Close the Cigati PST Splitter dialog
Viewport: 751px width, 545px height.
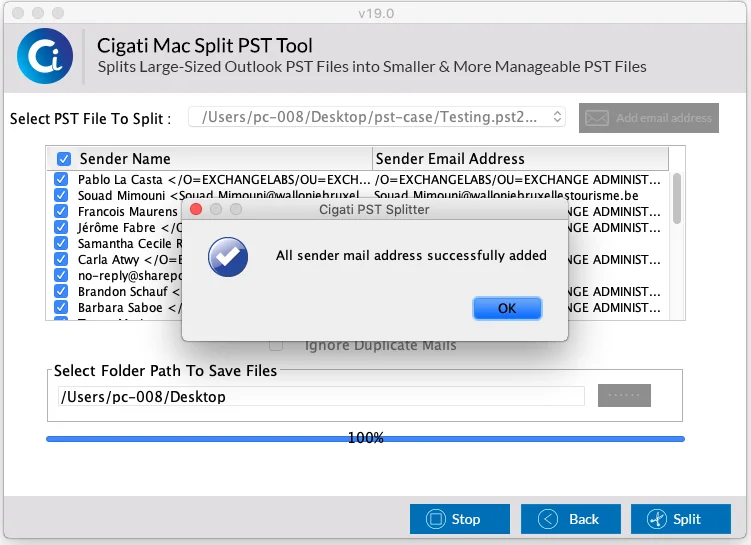pos(196,209)
